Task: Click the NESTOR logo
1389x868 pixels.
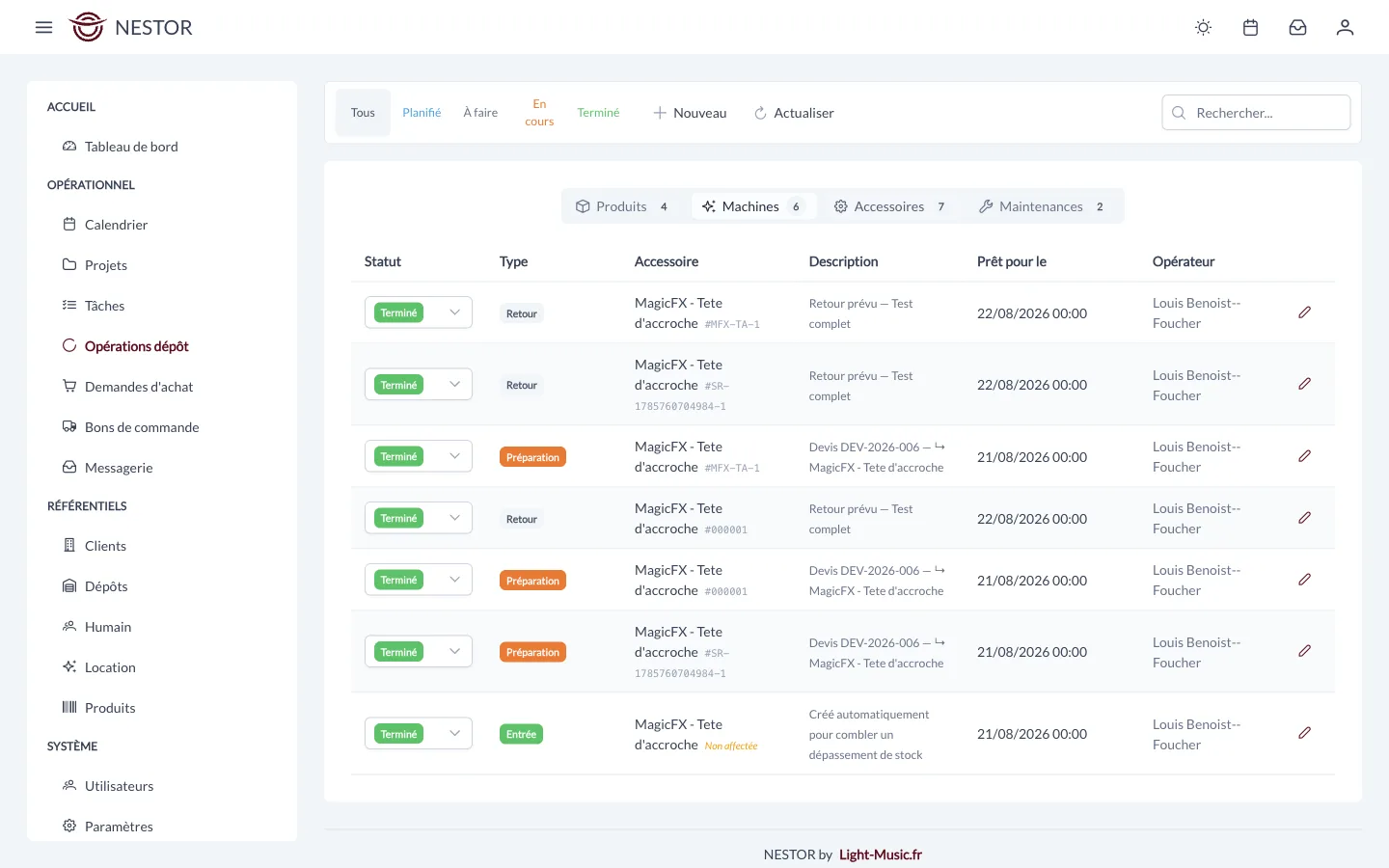Action: point(130,27)
